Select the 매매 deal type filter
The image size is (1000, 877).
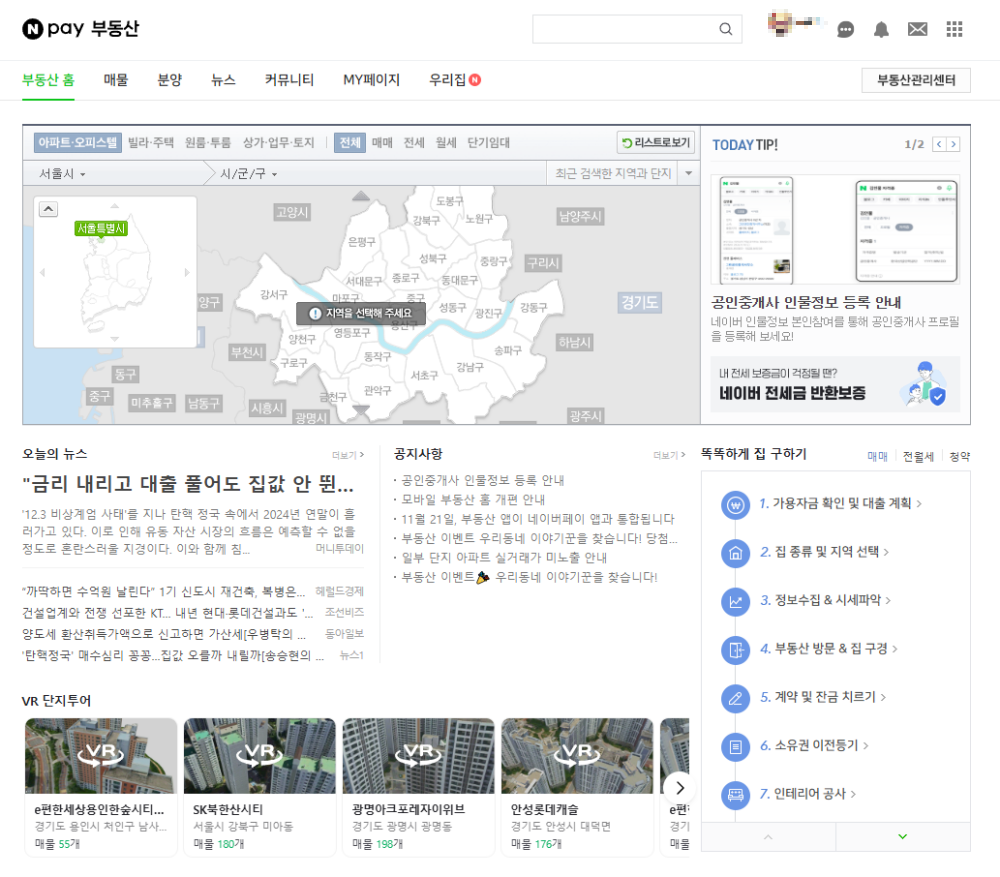pyautogui.click(x=382, y=142)
